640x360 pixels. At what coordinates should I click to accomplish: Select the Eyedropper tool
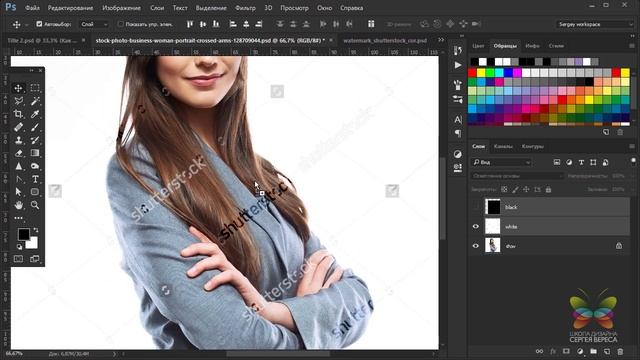pos(35,114)
